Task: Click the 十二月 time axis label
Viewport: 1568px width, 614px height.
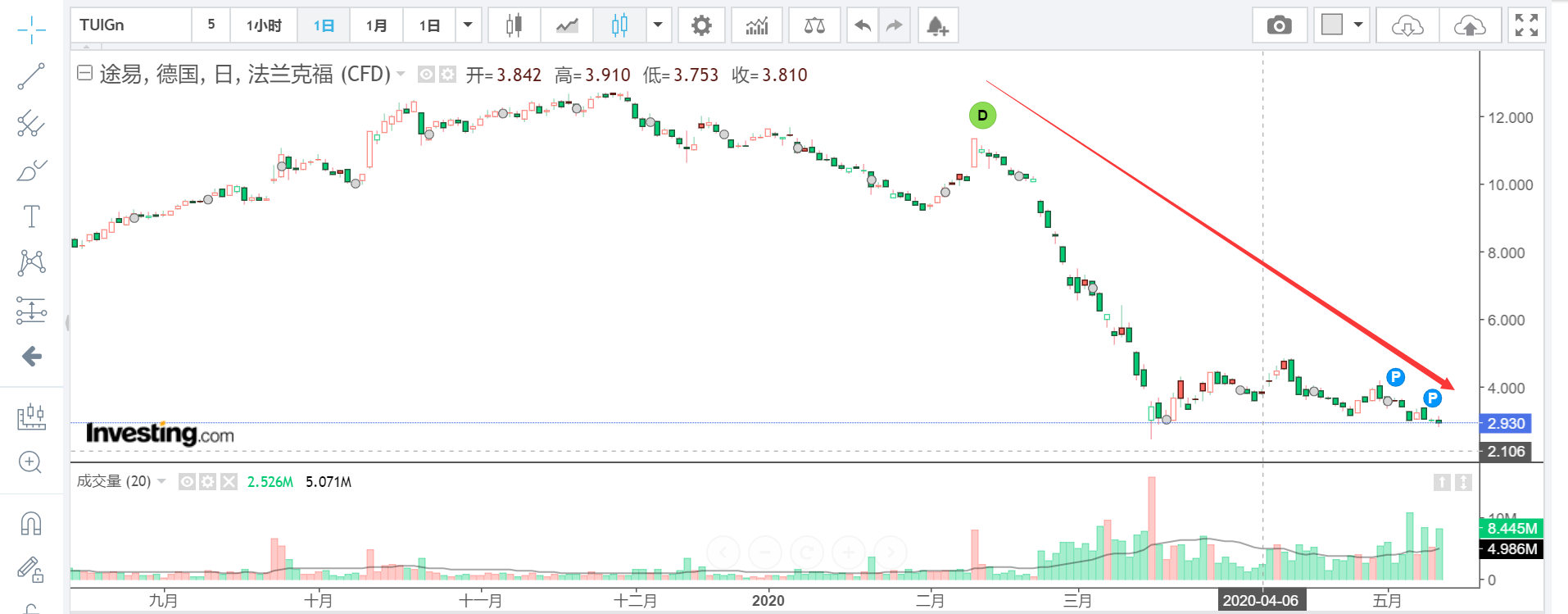Action: (x=636, y=601)
